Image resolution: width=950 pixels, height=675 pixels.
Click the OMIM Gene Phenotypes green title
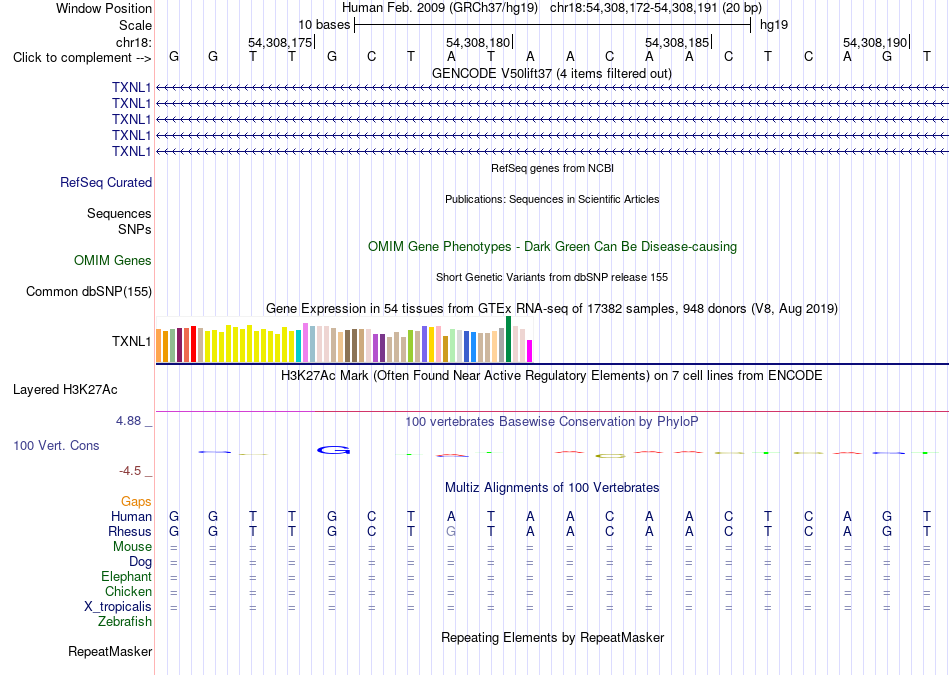[x=553, y=247]
